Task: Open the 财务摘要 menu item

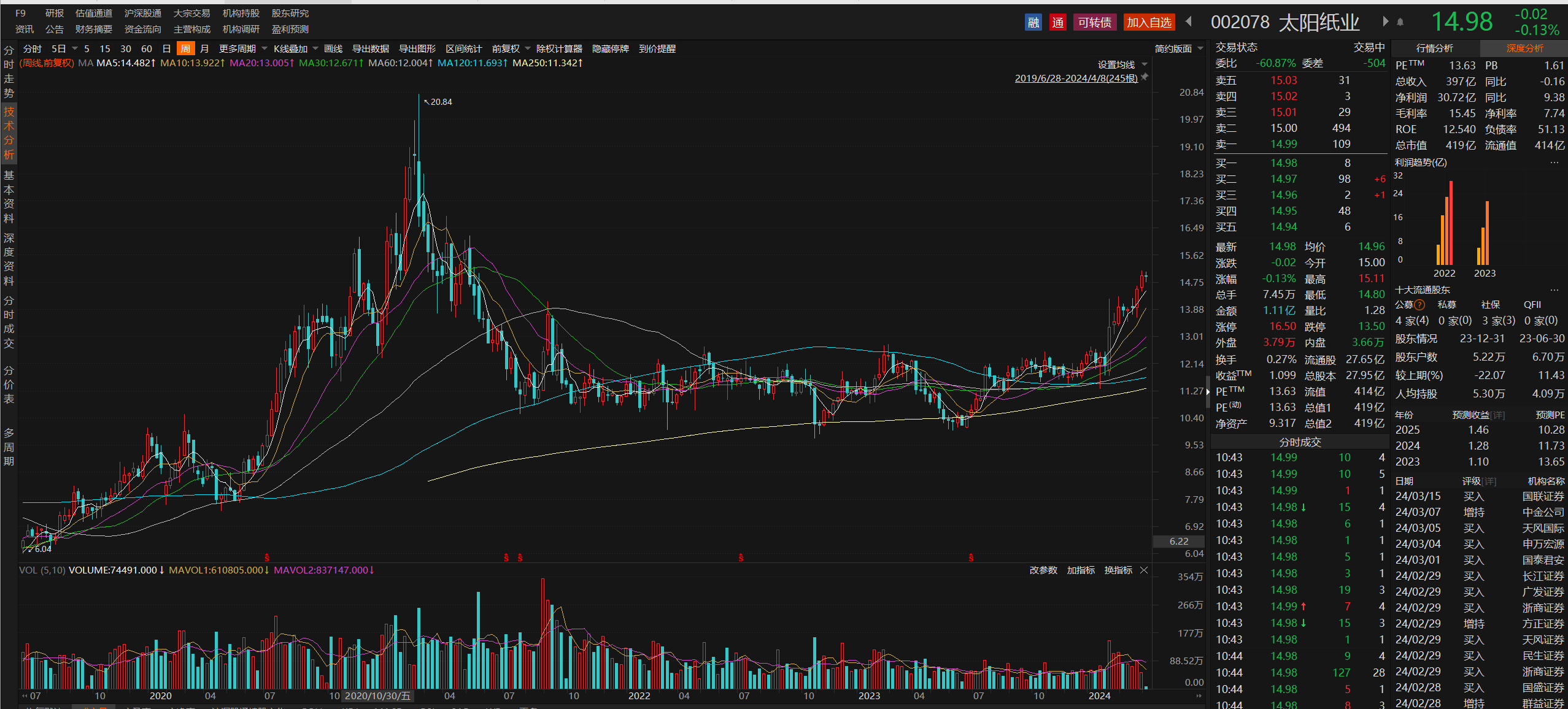Action: (x=93, y=29)
